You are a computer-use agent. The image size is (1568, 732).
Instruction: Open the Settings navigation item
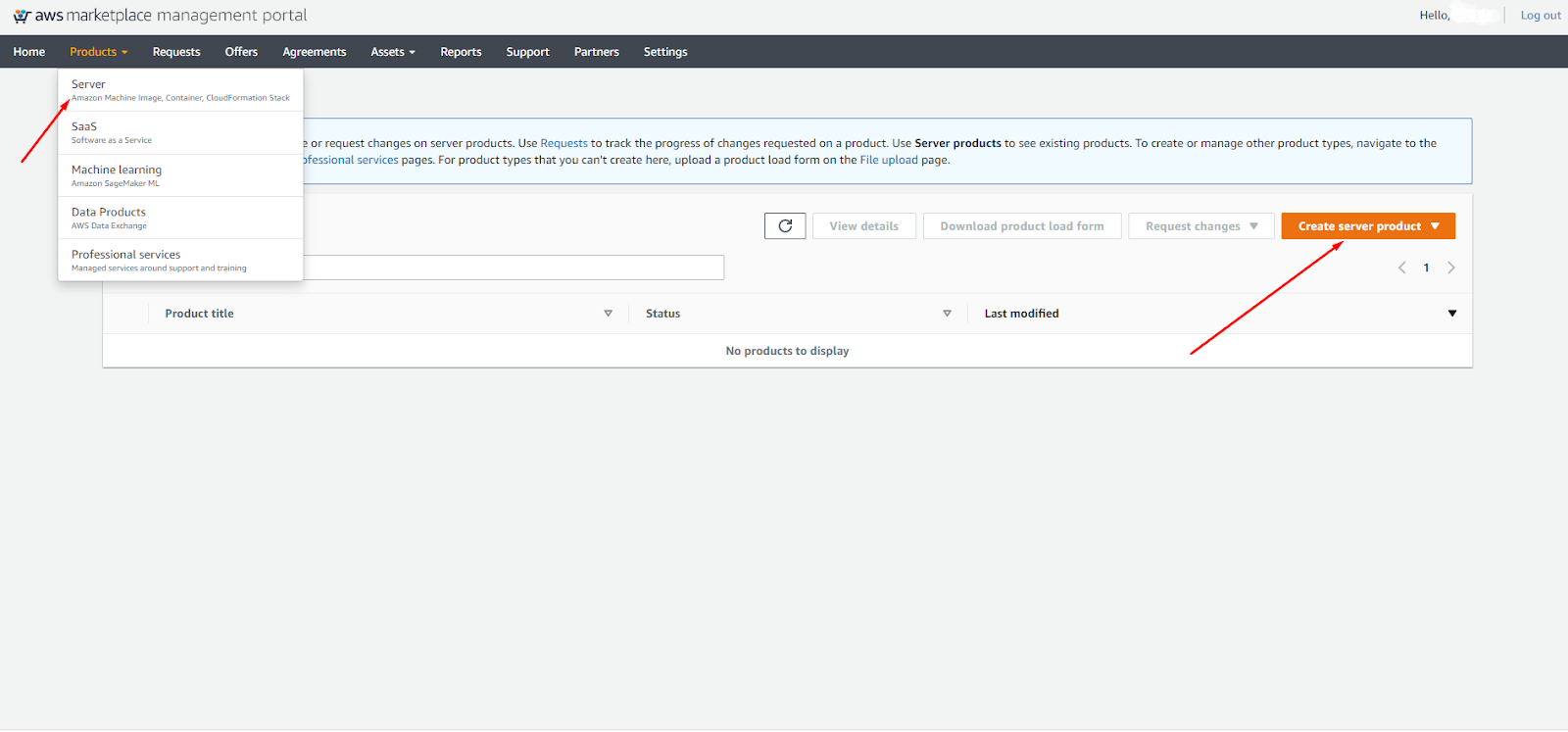pos(665,52)
